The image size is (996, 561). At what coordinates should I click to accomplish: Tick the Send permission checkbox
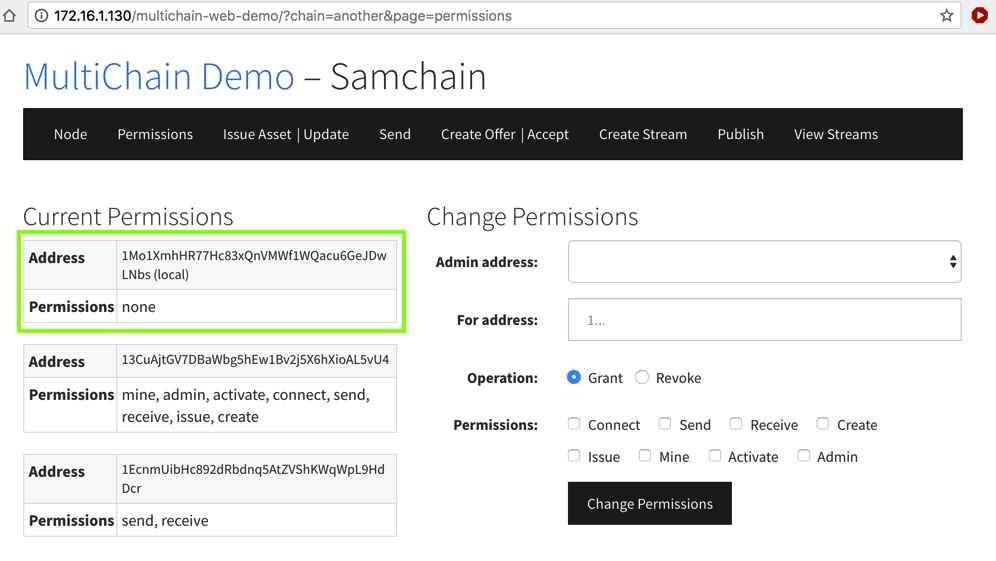(x=665, y=424)
